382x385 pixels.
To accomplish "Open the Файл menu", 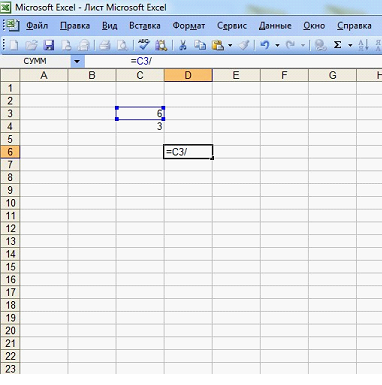I will pyautogui.click(x=37, y=26).
